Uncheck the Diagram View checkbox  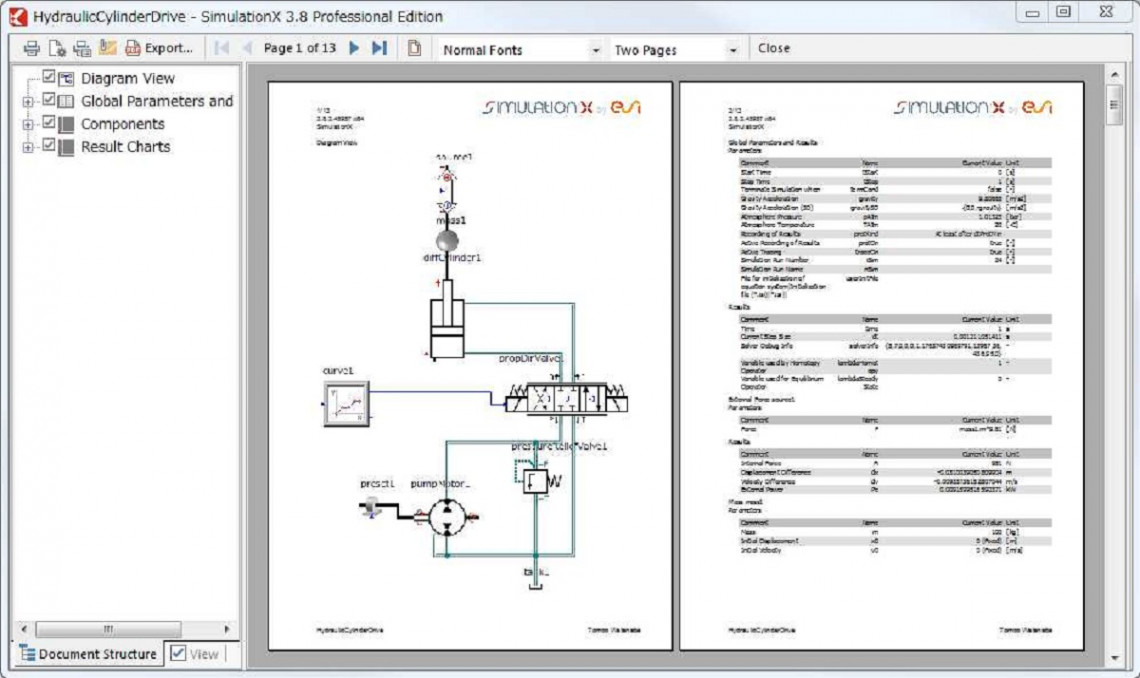point(49,76)
